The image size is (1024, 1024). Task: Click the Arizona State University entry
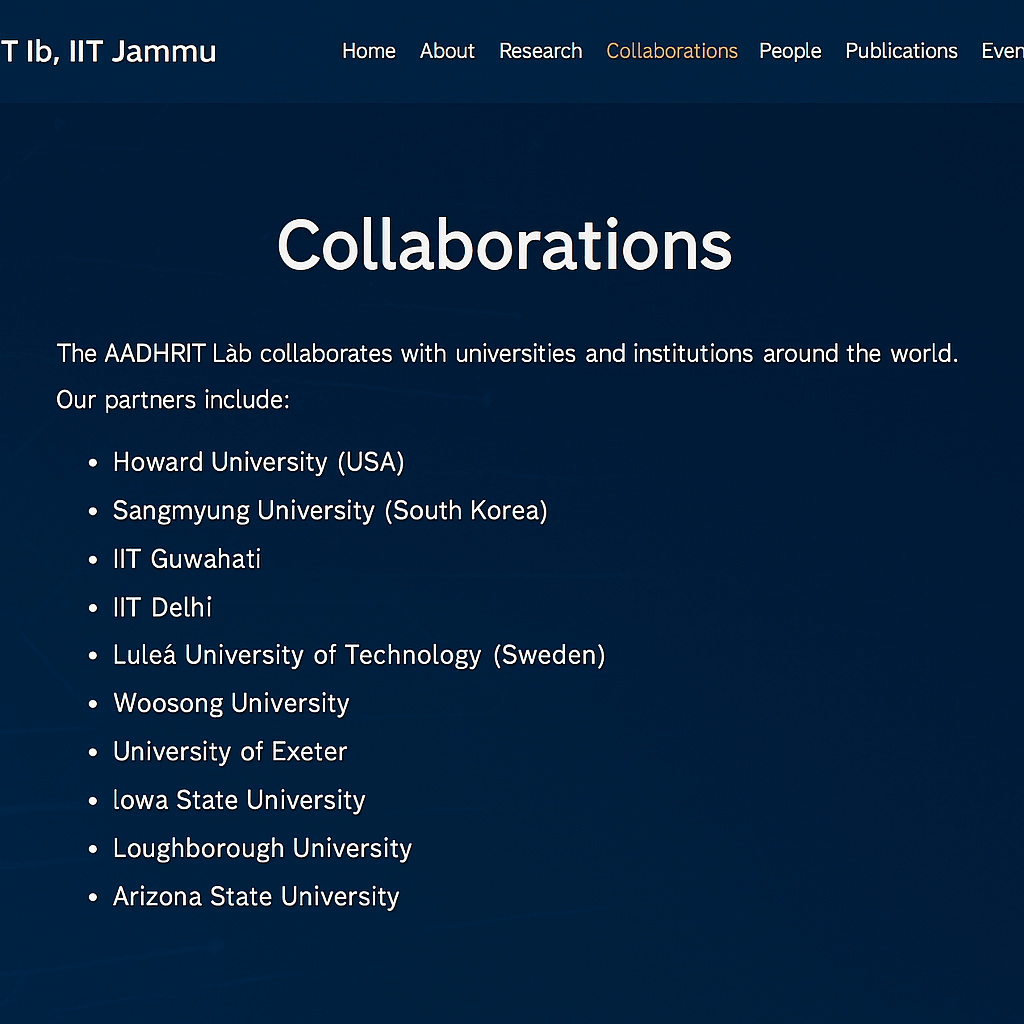(x=256, y=897)
